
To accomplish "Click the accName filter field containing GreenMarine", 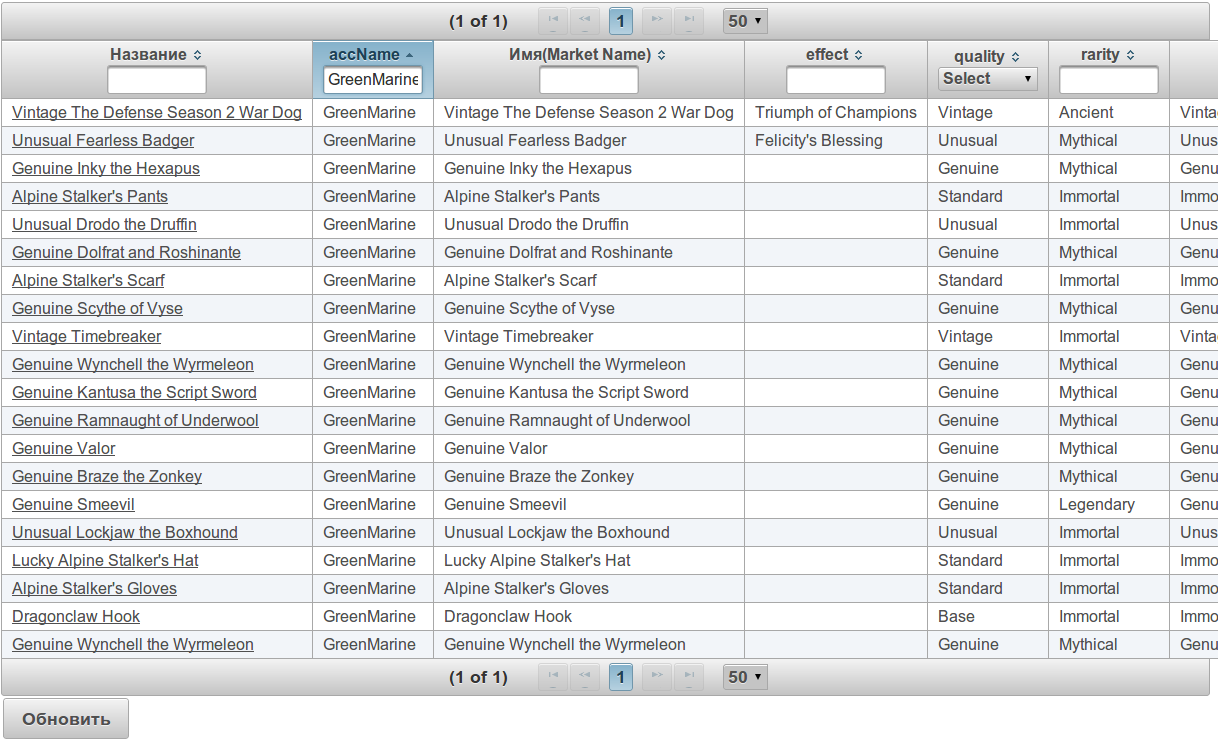I will point(373,80).
